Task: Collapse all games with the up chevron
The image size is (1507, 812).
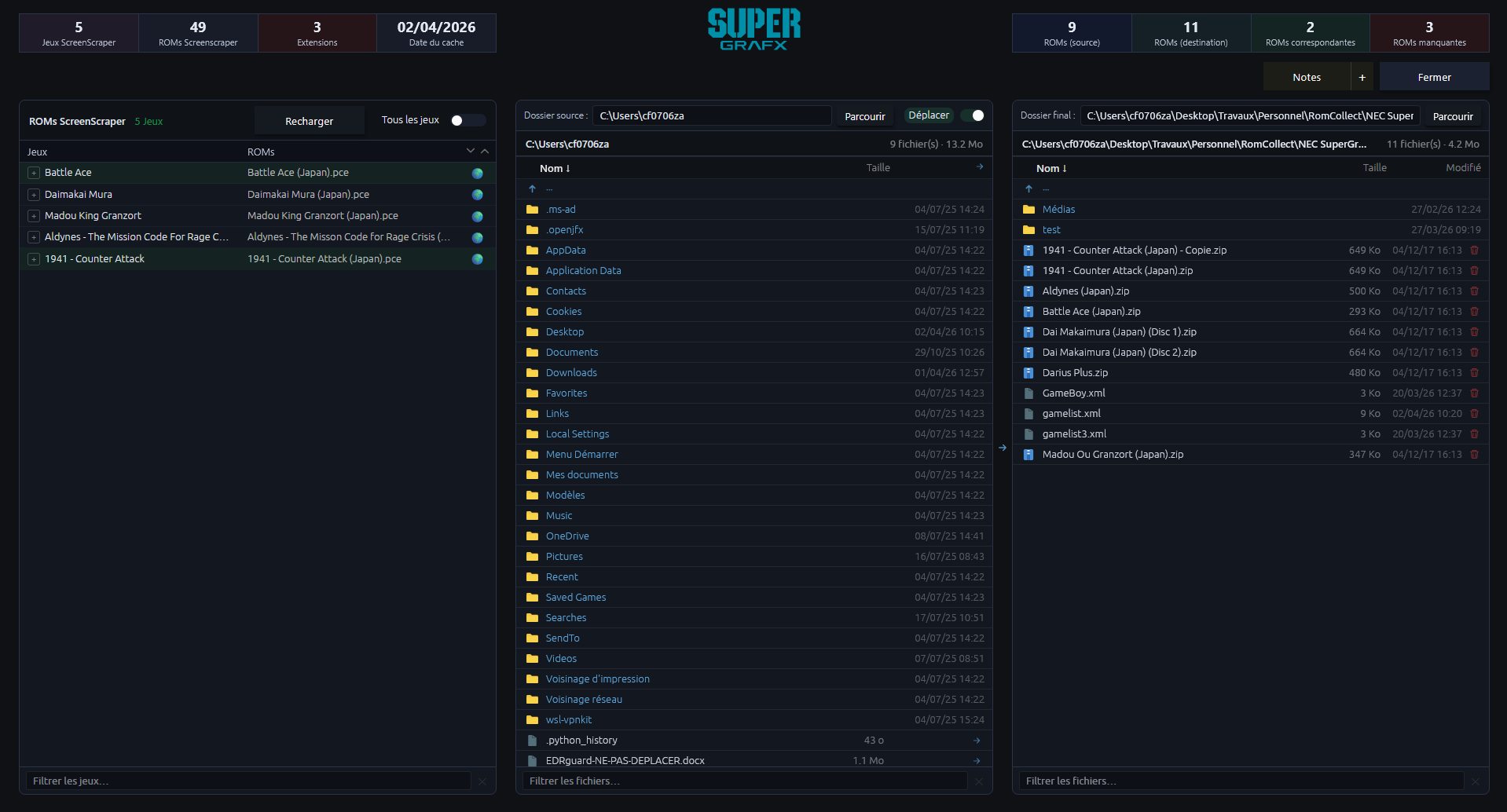Action: click(x=485, y=151)
